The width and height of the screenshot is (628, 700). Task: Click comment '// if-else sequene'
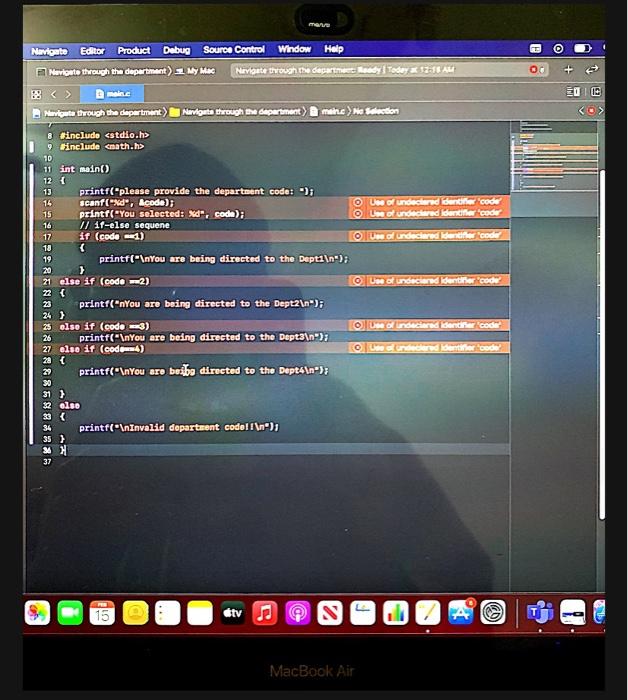pyautogui.click(x=125, y=225)
